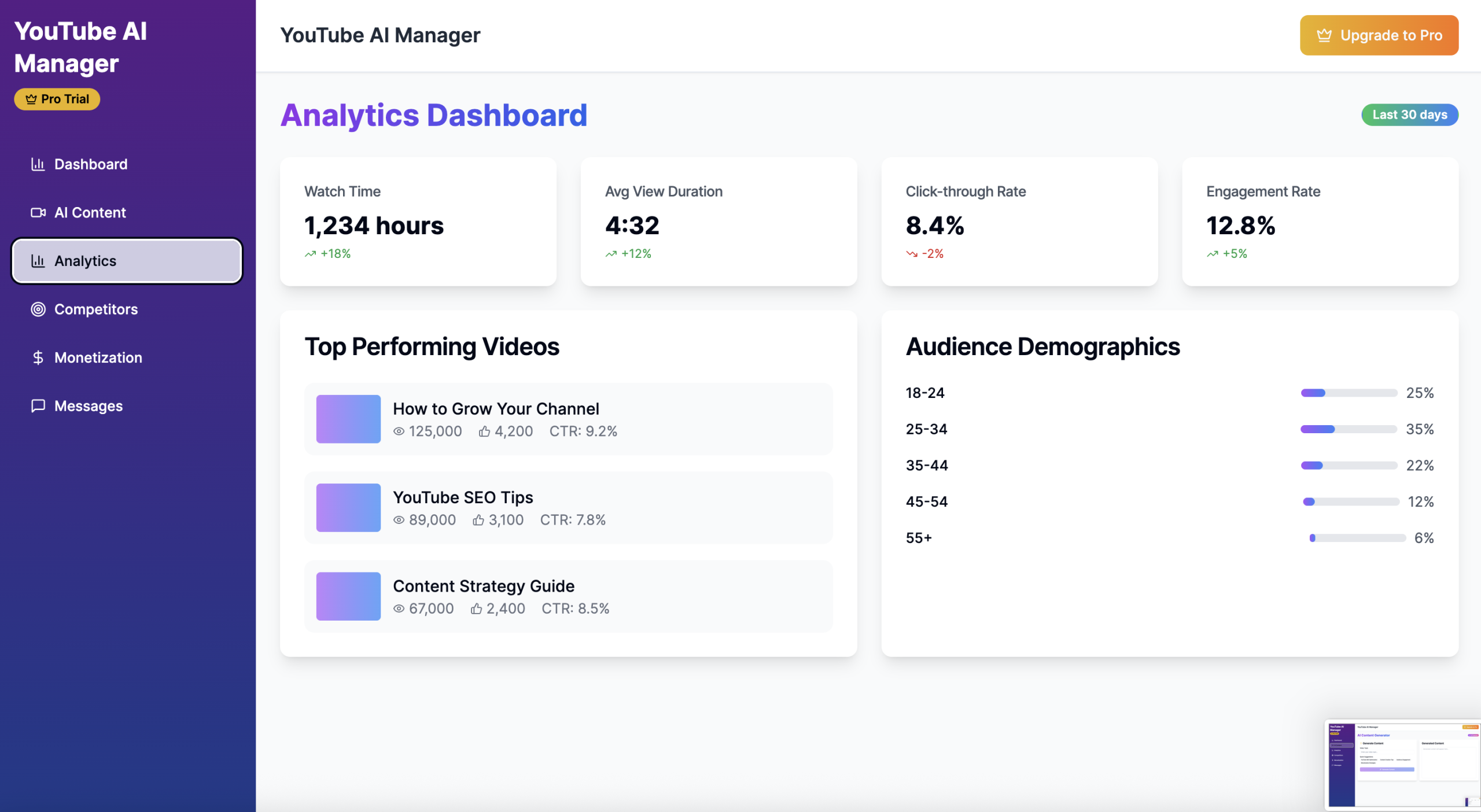
Task: Click the 55+ audience progress bar
Action: 1357,538
